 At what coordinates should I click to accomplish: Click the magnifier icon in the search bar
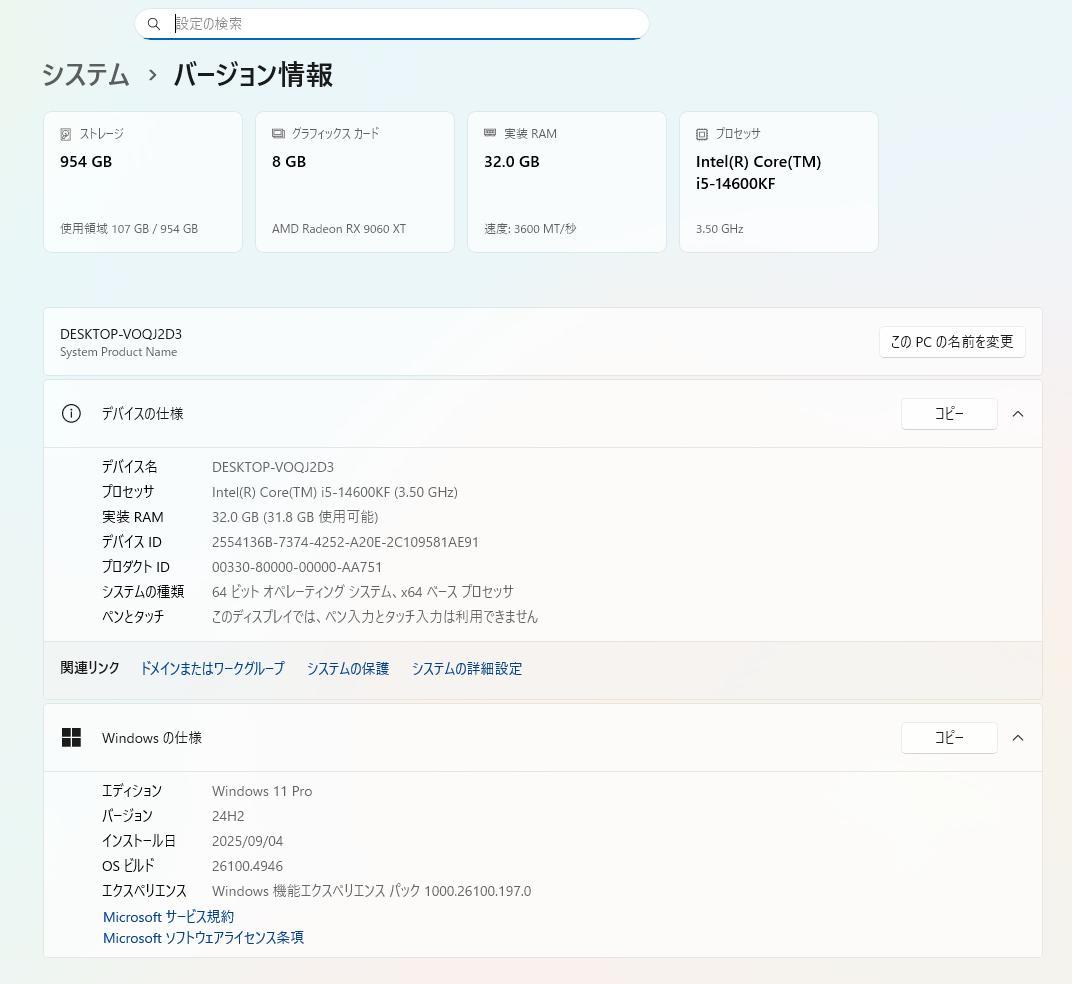pos(154,23)
